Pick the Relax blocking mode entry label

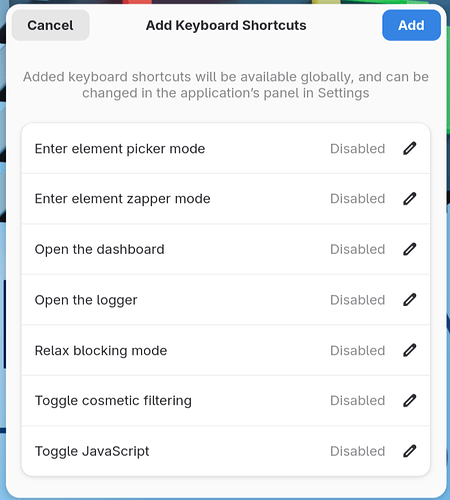(x=101, y=351)
